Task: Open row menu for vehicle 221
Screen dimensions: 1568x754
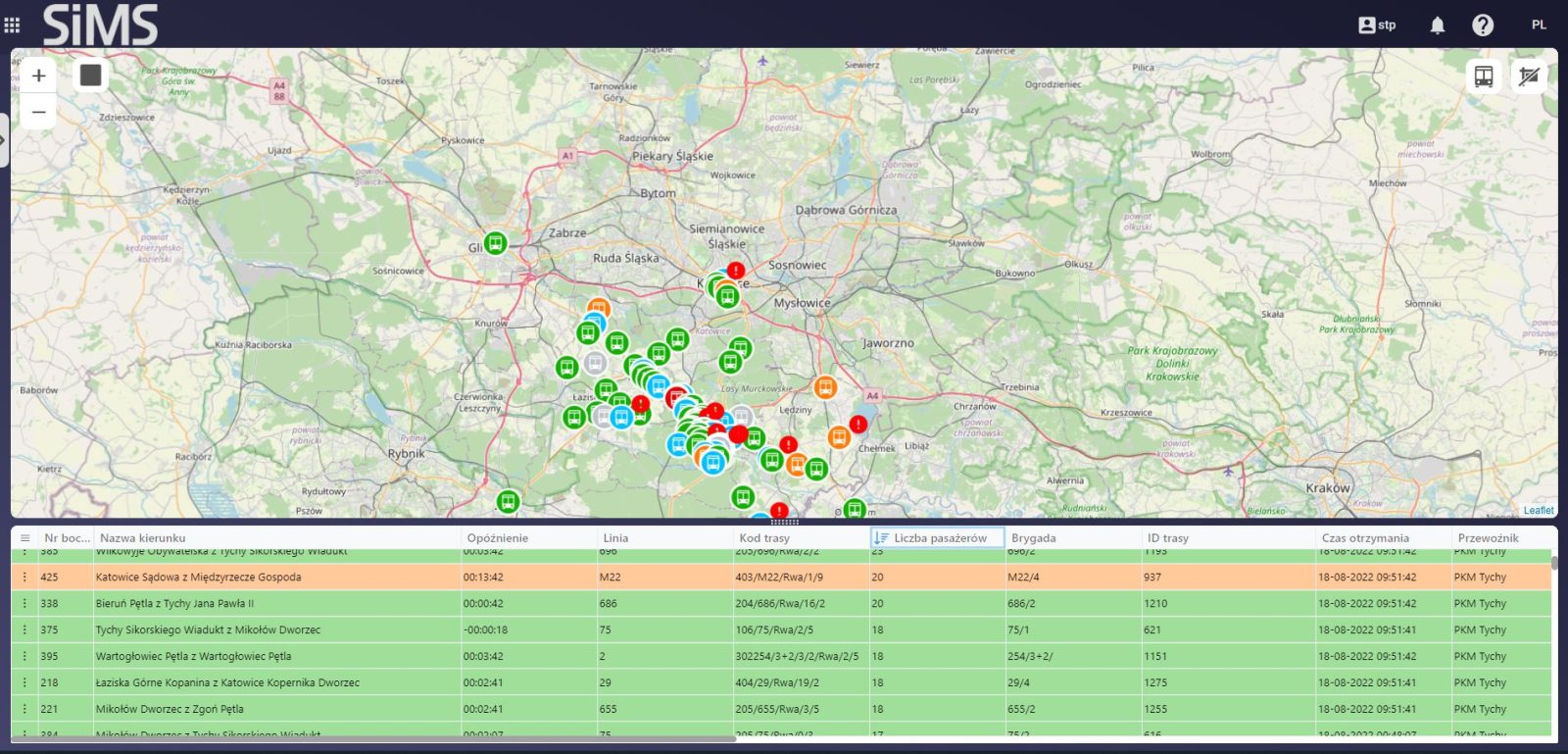Action: tap(24, 709)
